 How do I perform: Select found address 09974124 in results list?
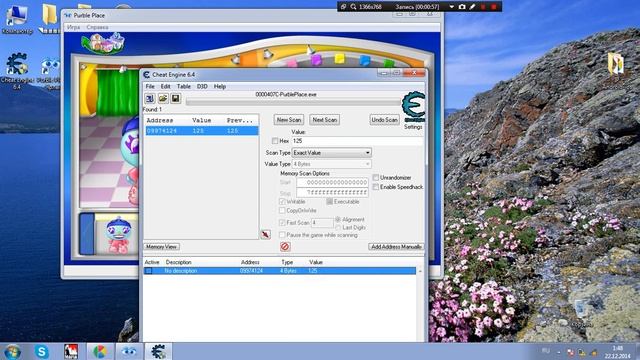tap(202, 131)
